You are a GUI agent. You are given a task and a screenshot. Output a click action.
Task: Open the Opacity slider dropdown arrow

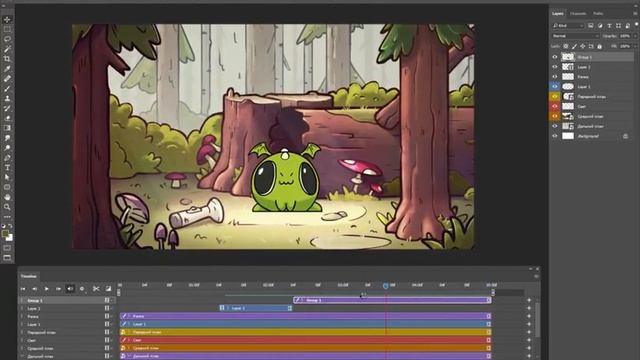(x=636, y=36)
